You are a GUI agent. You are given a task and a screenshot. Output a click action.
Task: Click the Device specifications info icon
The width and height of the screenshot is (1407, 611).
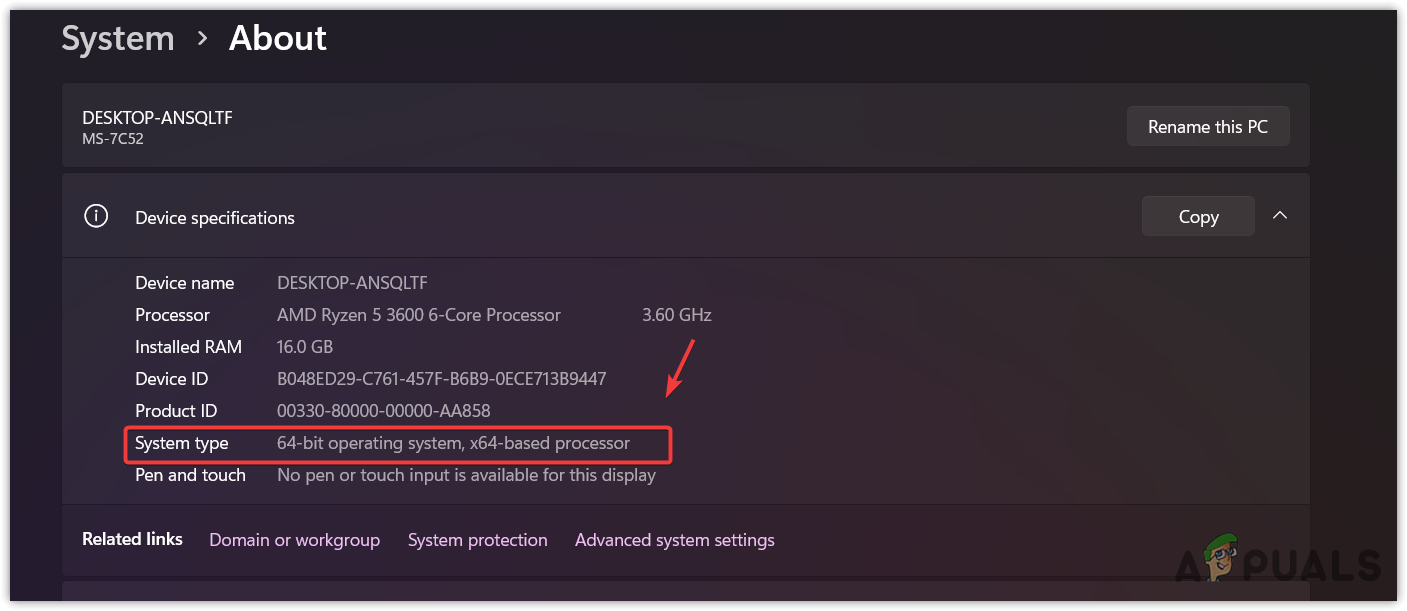tap(96, 217)
